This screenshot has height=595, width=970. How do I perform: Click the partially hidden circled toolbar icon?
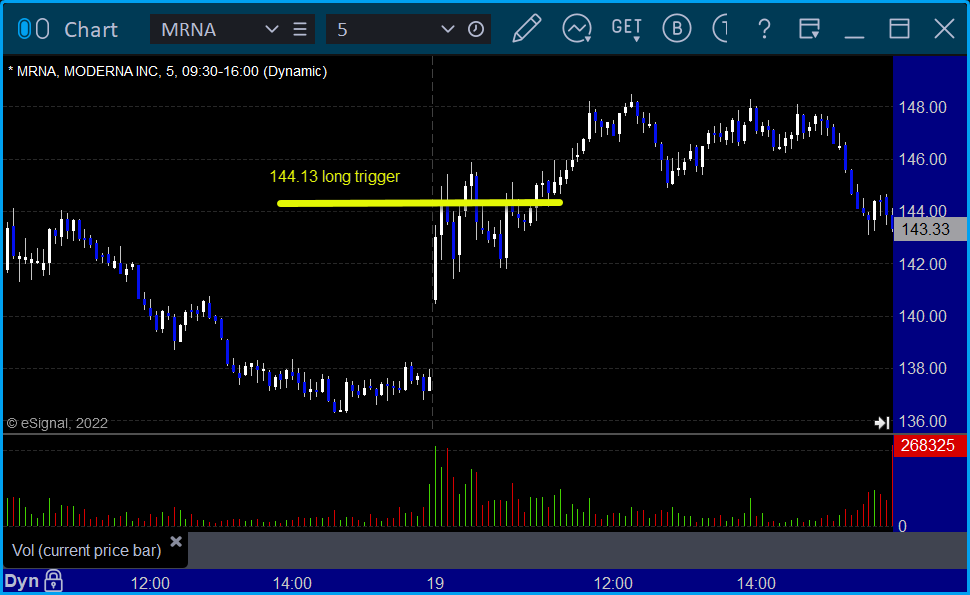click(720, 28)
